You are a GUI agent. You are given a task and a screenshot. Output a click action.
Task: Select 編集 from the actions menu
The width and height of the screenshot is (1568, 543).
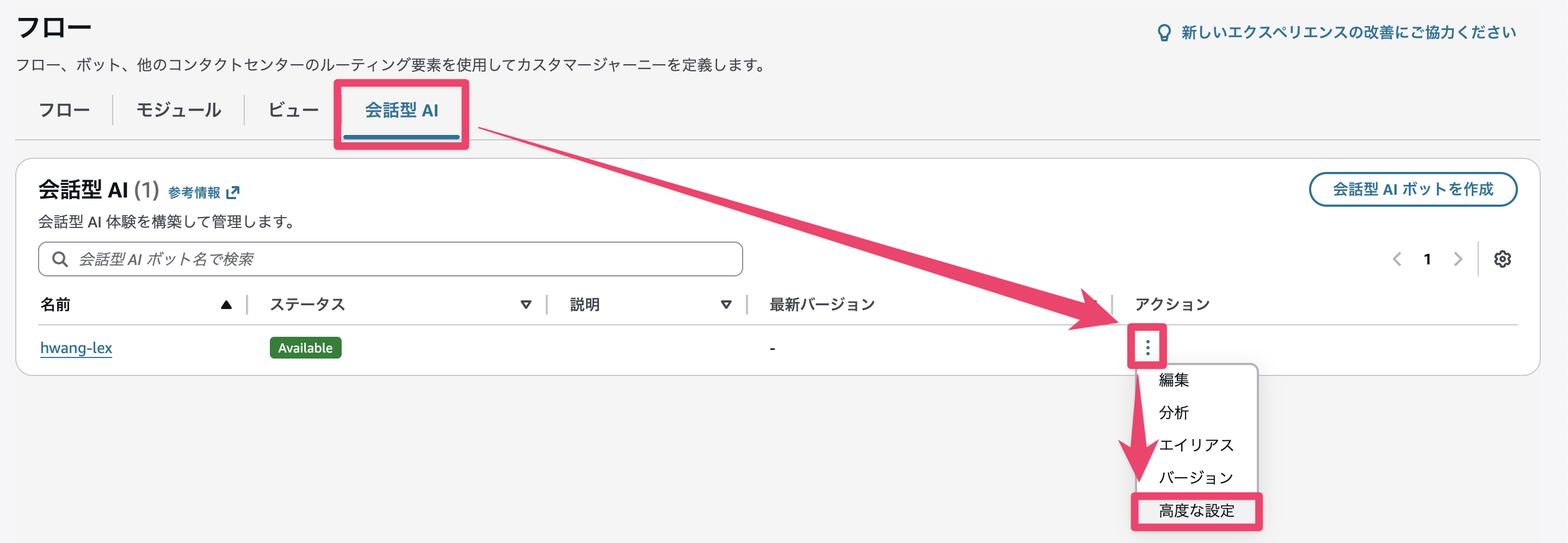pyautogui.click(x=1175, y=380)
